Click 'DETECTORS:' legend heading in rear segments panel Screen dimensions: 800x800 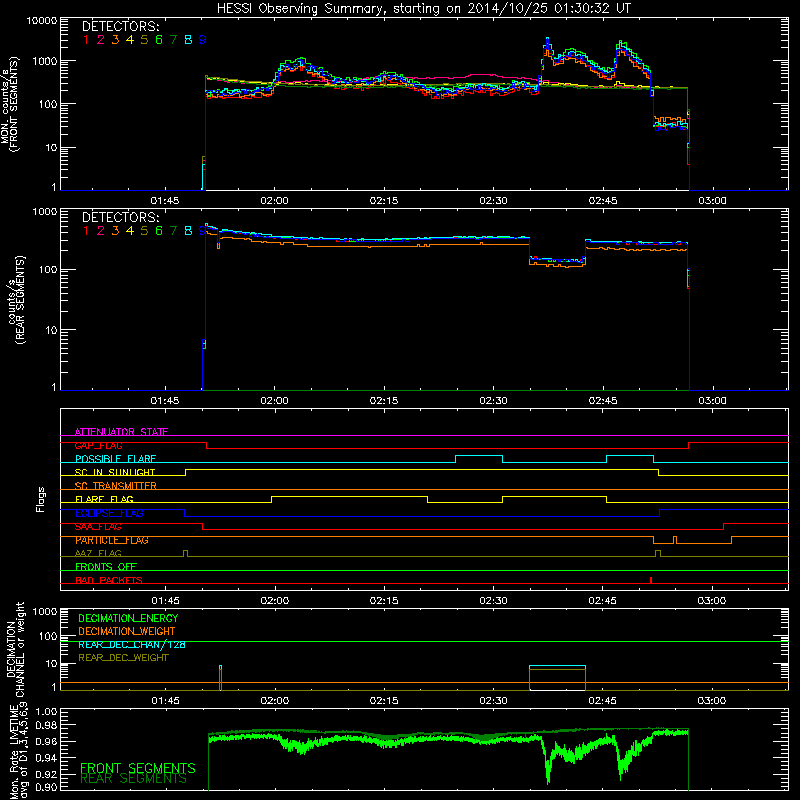[x=120, y=218]
